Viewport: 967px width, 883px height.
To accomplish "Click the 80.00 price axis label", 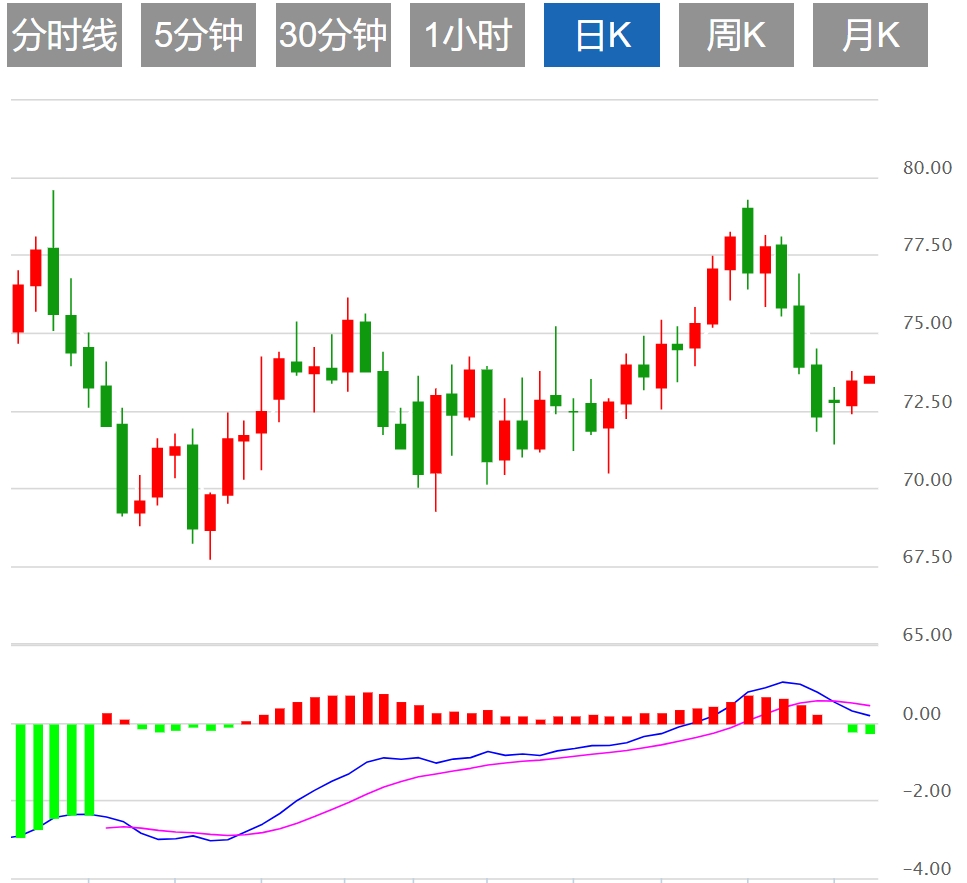I will click(x=927, y=168).
